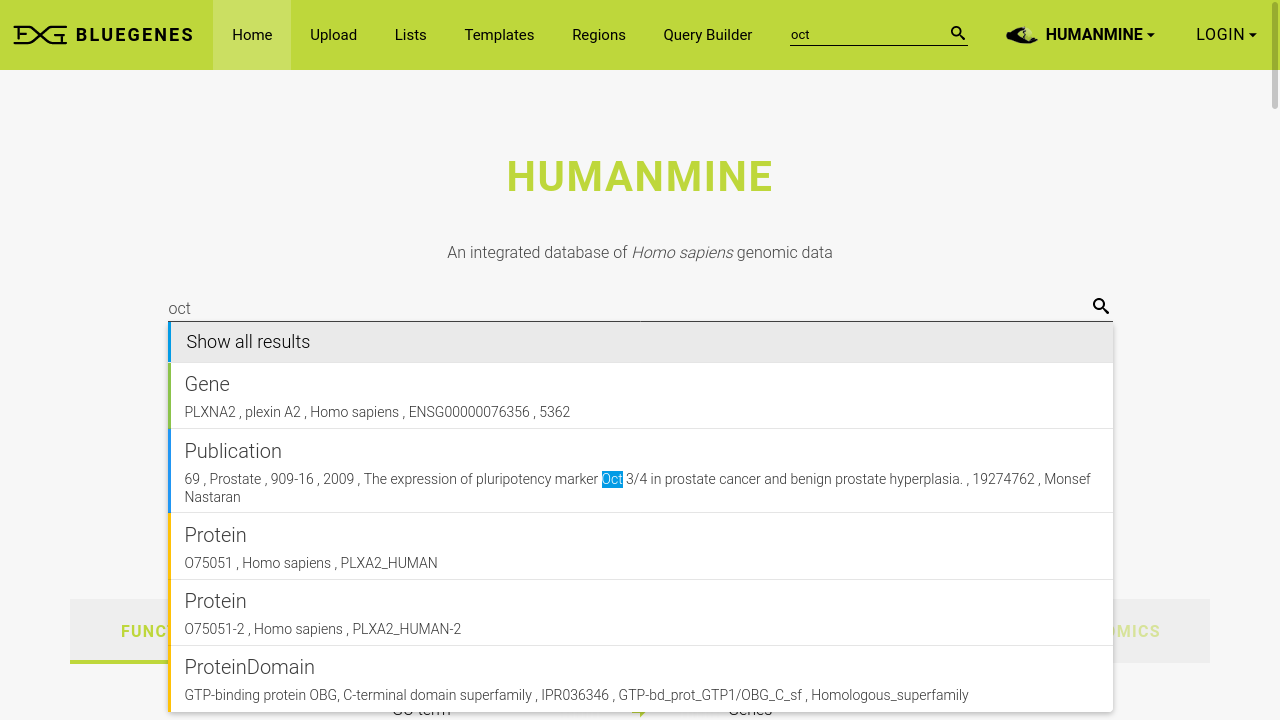Navigate to Templates

pyautogui.click(x=499, y=35)
